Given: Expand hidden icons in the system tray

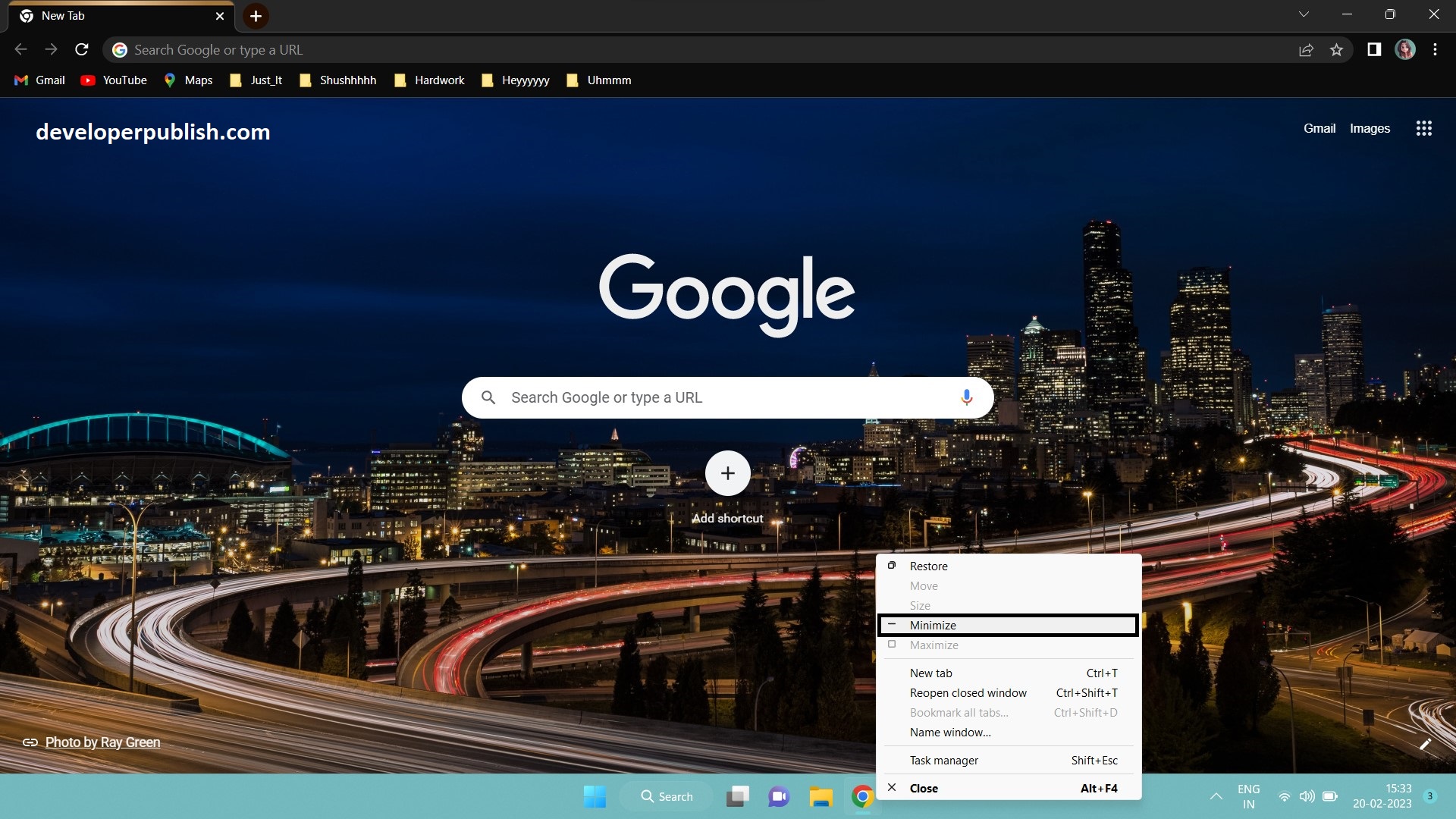Looking at the screenshot, I should [x=1215, y=796].
